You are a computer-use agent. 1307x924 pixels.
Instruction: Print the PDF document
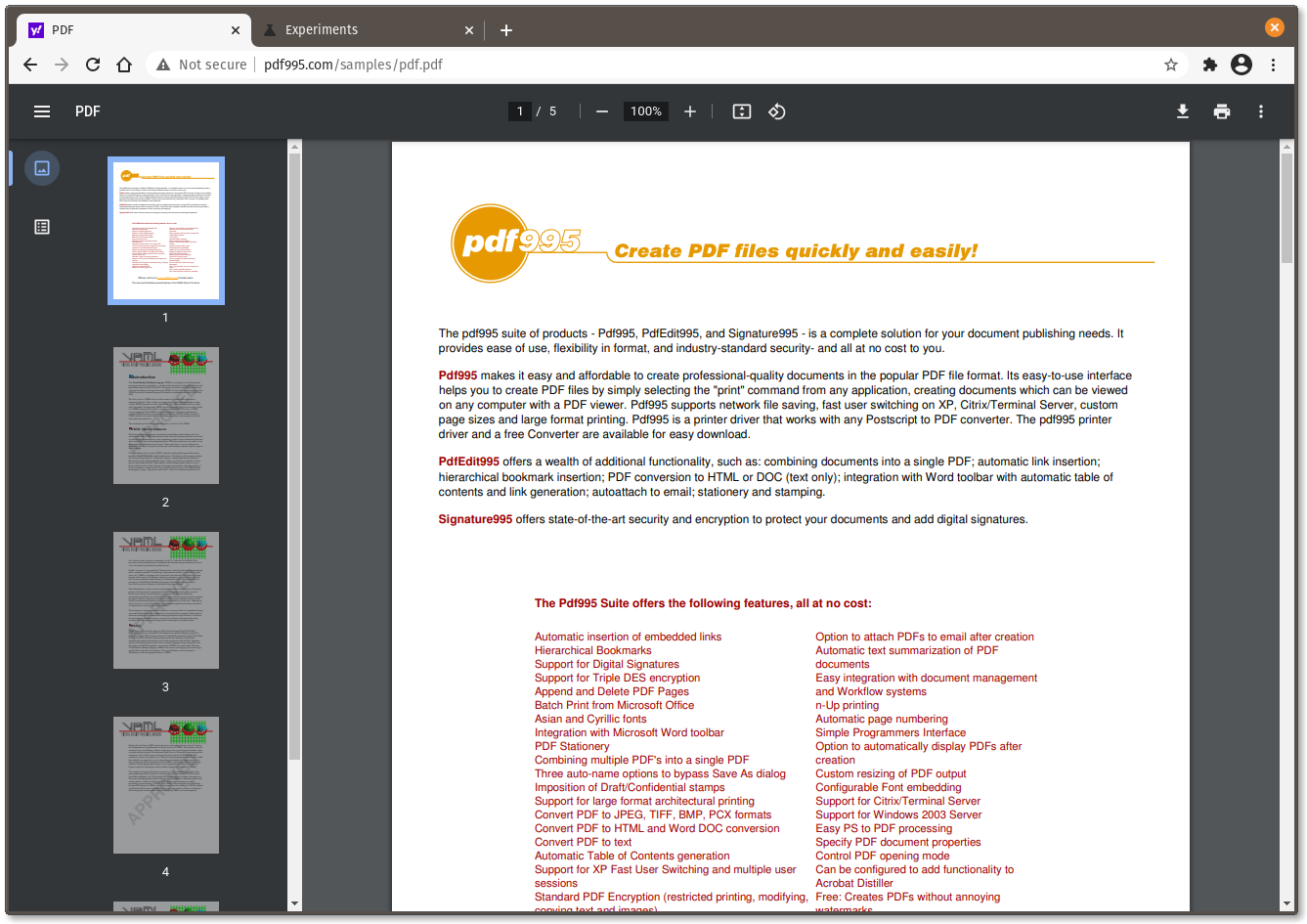coord(1222,111)
